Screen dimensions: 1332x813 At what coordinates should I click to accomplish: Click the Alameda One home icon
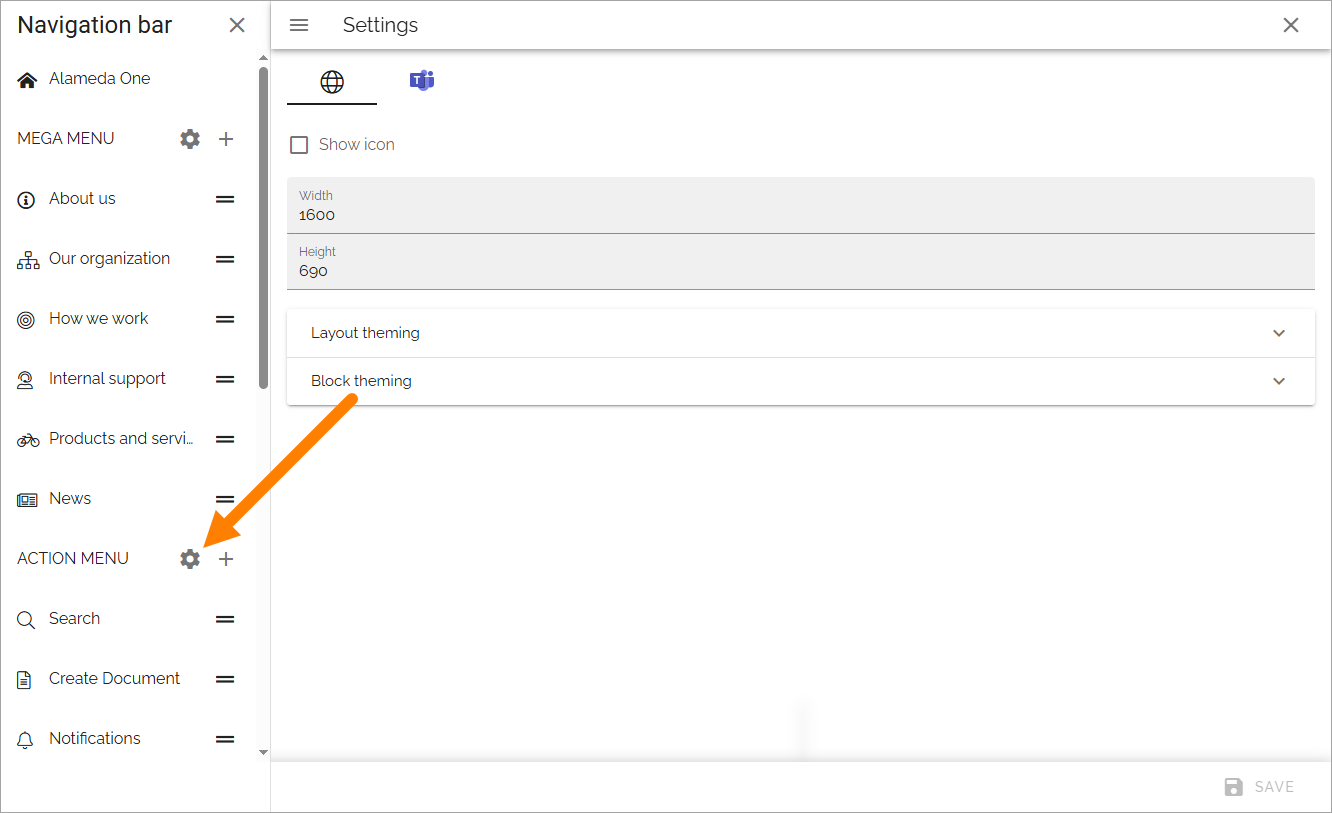tap(27, 80)
